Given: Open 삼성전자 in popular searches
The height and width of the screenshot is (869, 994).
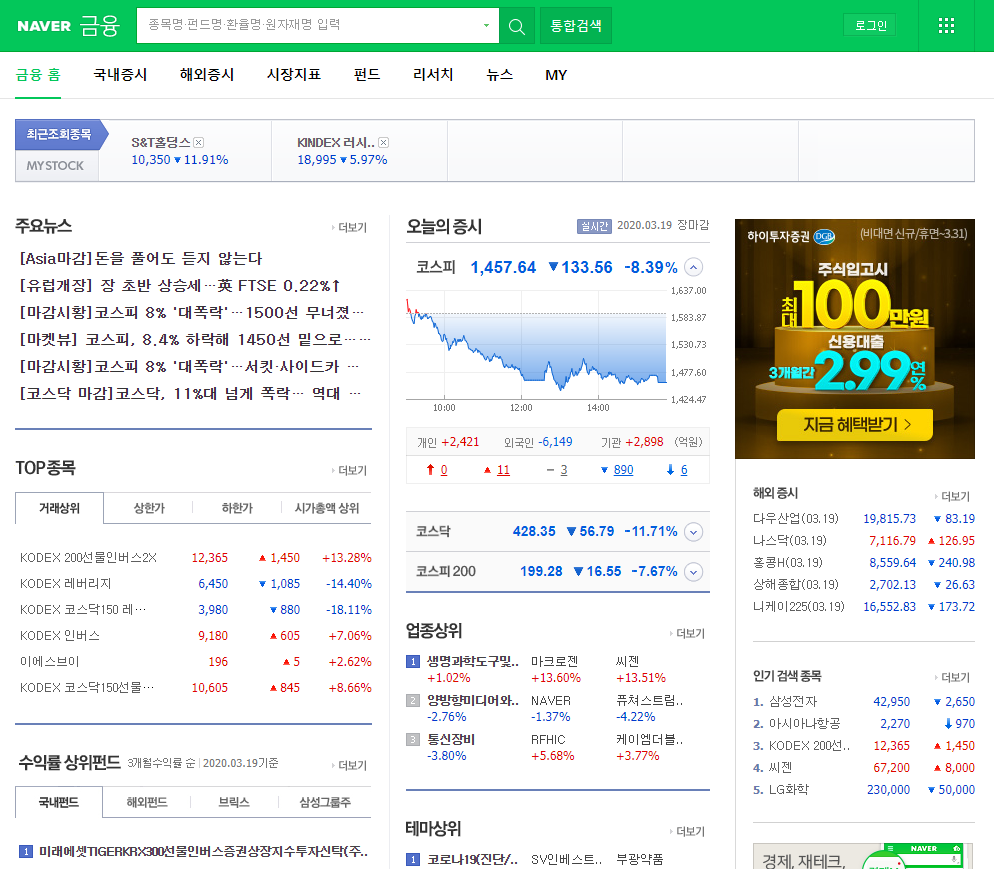Looking at the screenshot, I should [x=793, y=702].
